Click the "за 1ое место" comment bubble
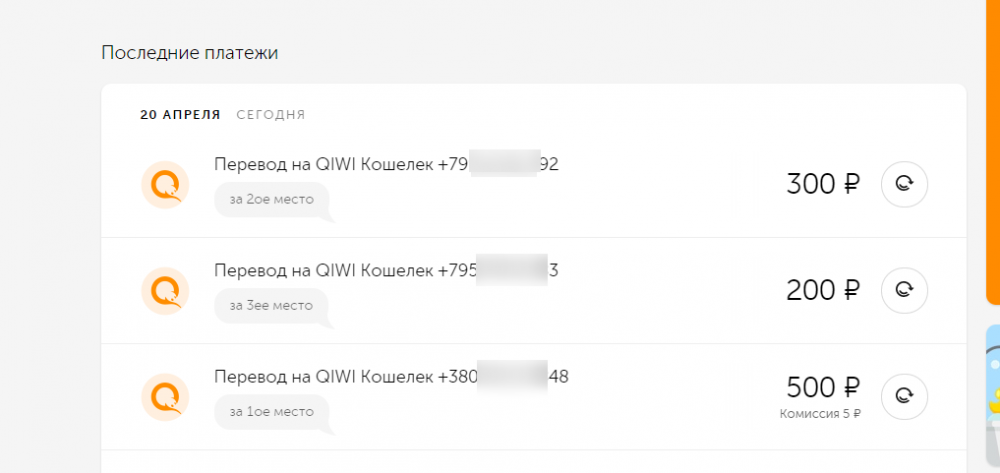 click(271, 411)
